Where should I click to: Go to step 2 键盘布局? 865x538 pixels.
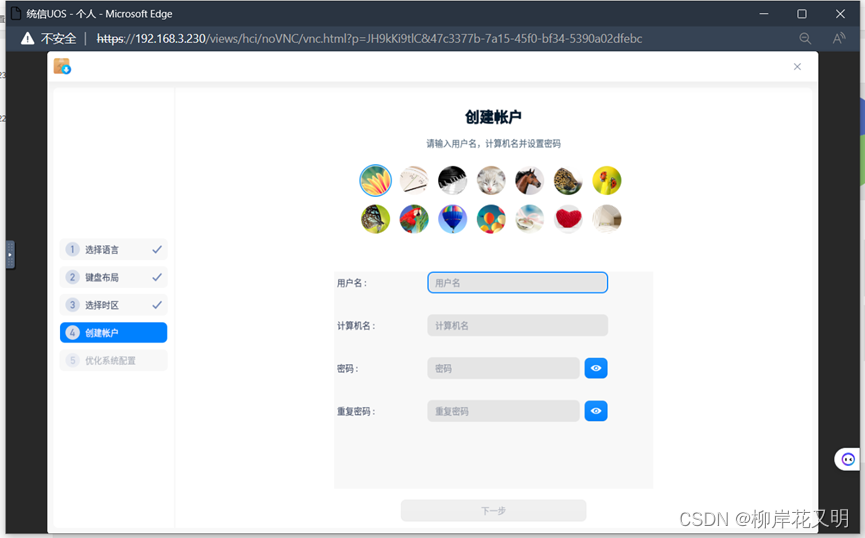point(114,277)
